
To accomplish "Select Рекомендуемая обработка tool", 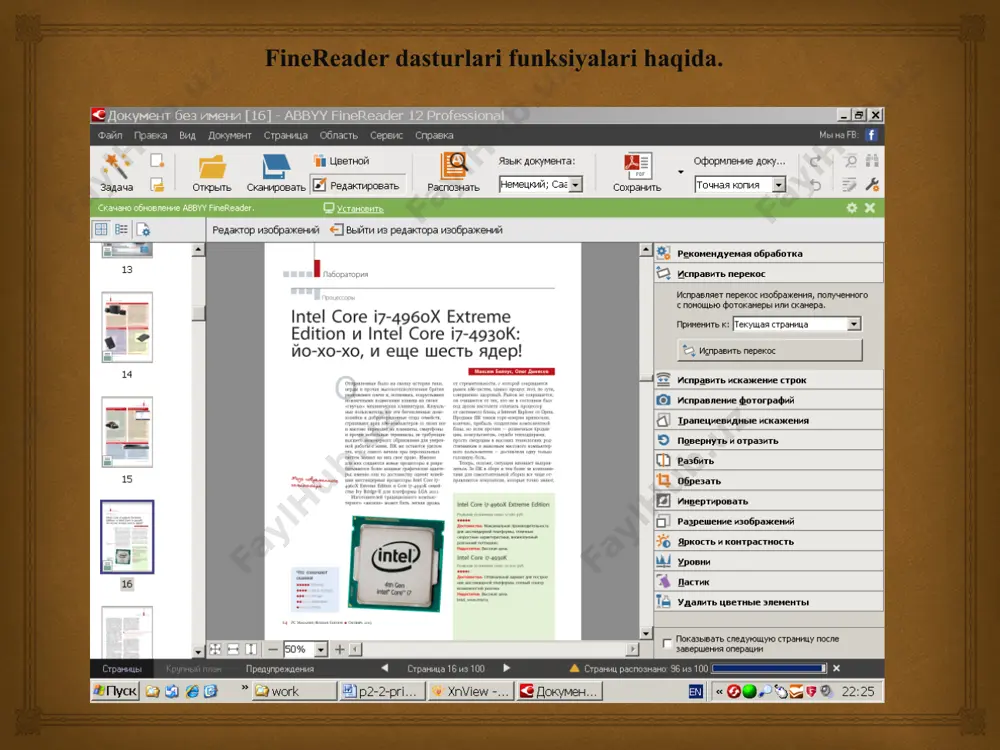I will tap(768, 253).
